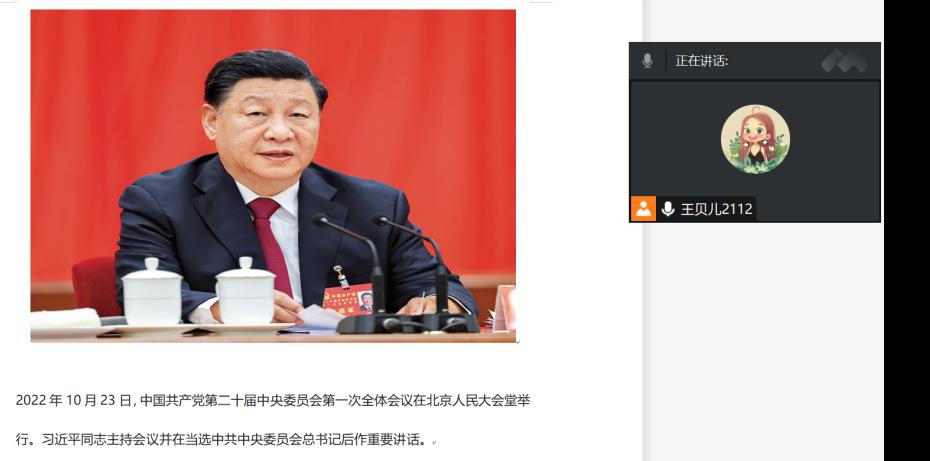Click the white mic icon before 王贝儿2112
The width and height of the screenshot is (930, 461).
[x=668, y=209]
